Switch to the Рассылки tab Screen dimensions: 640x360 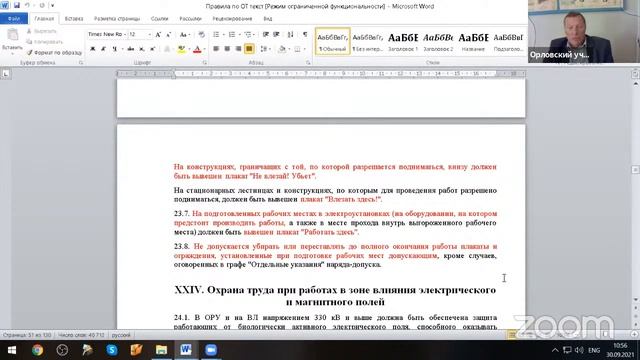coord(190,19)
